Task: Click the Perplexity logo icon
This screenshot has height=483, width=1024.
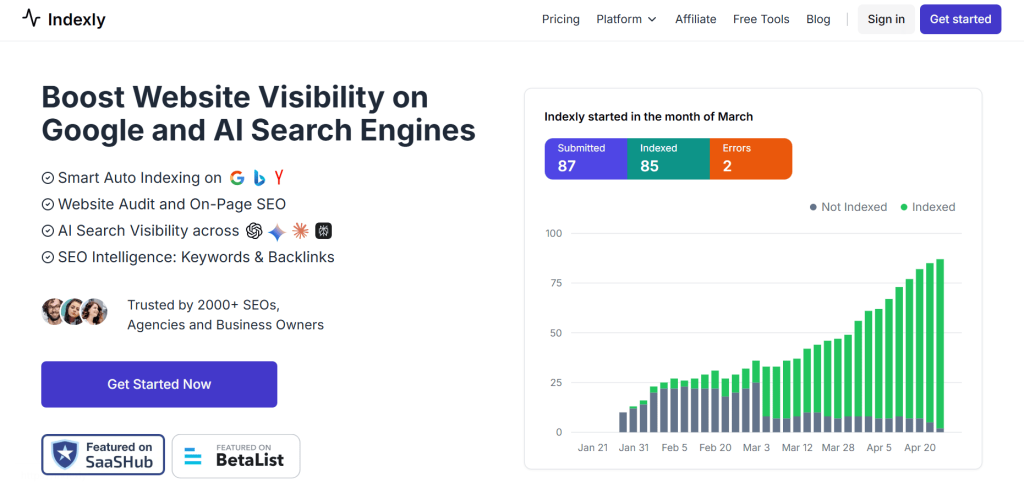Action: [323, 231]
